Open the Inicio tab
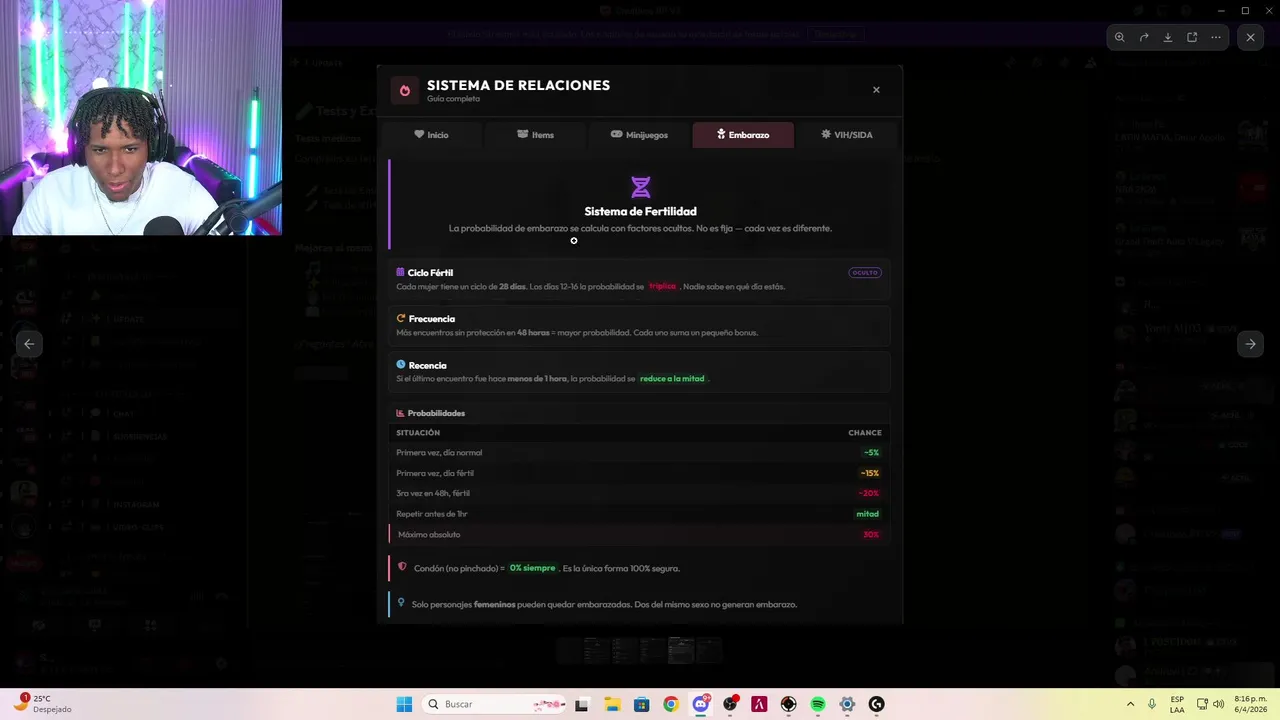 pyautogui.click(x=431, y=135)
